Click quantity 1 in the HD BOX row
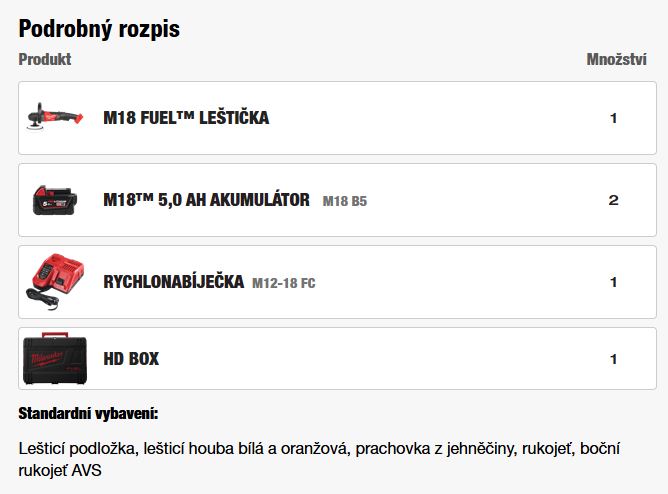Screen dimensions: 668x494 coord(613,359)
